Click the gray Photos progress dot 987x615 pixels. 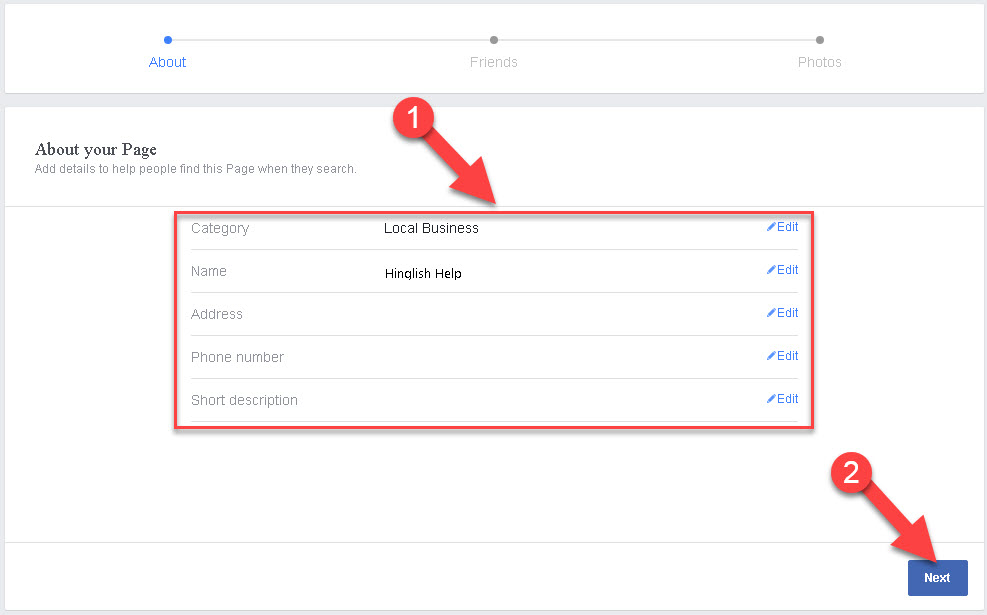coord(820,40)
